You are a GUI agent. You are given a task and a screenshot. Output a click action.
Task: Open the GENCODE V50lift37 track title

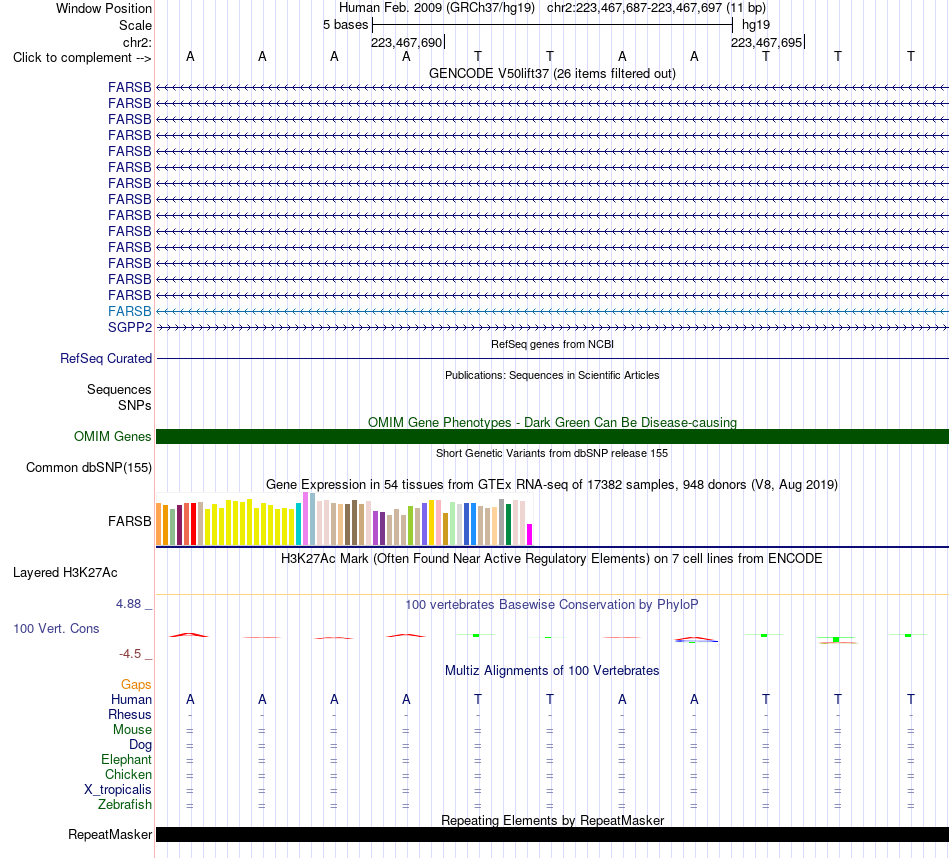click(552, 73)
